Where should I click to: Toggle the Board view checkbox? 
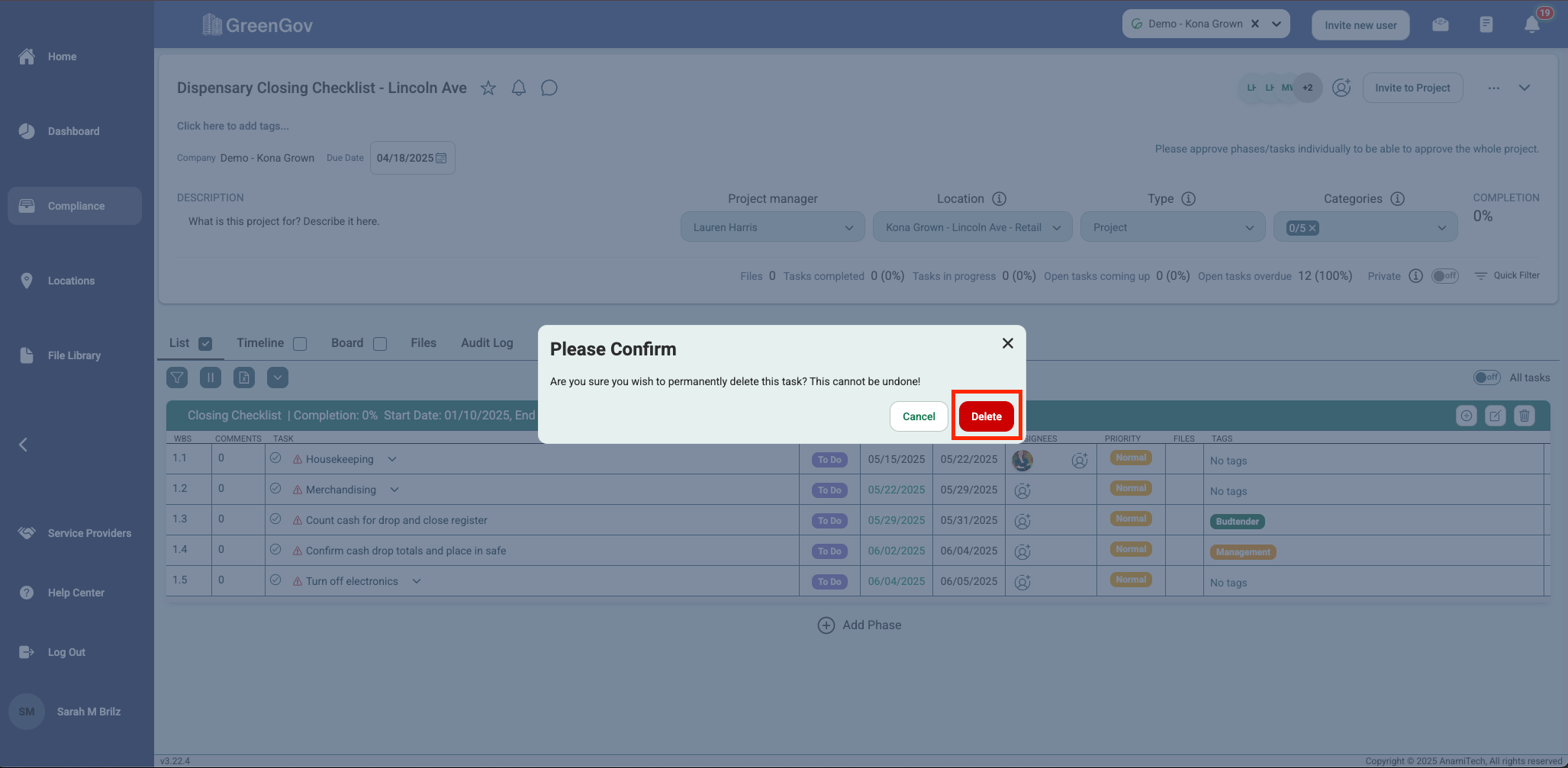point(380,344)
